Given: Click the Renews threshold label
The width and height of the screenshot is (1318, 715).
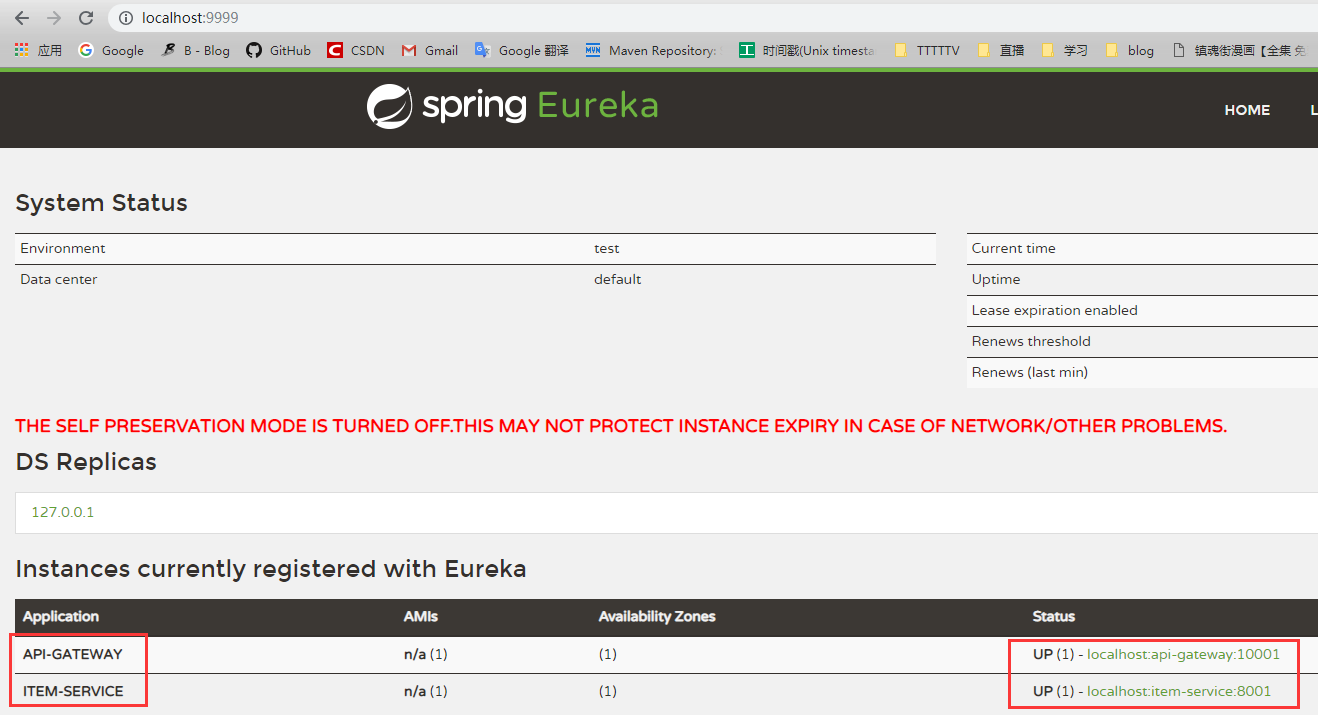Looking at the screenshot, I should 1031,341.
